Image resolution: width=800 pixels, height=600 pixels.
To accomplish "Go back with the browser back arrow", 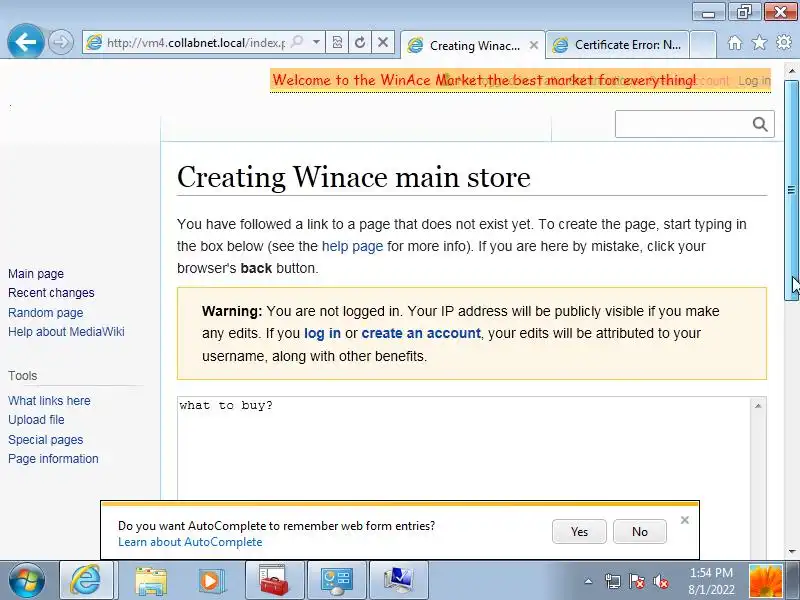I will tap(25, 41).
